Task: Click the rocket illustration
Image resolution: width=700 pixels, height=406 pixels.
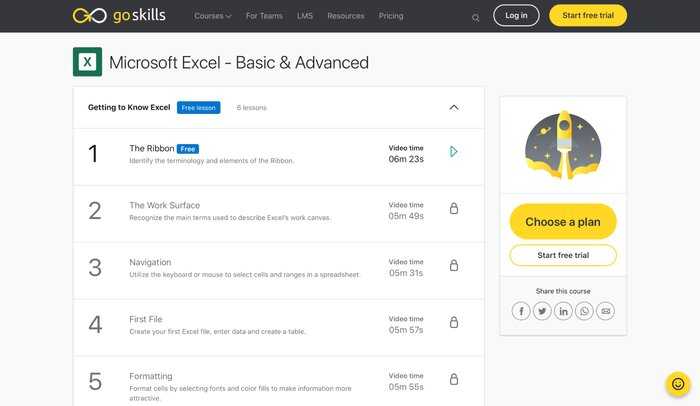Action: click(563, 145)
